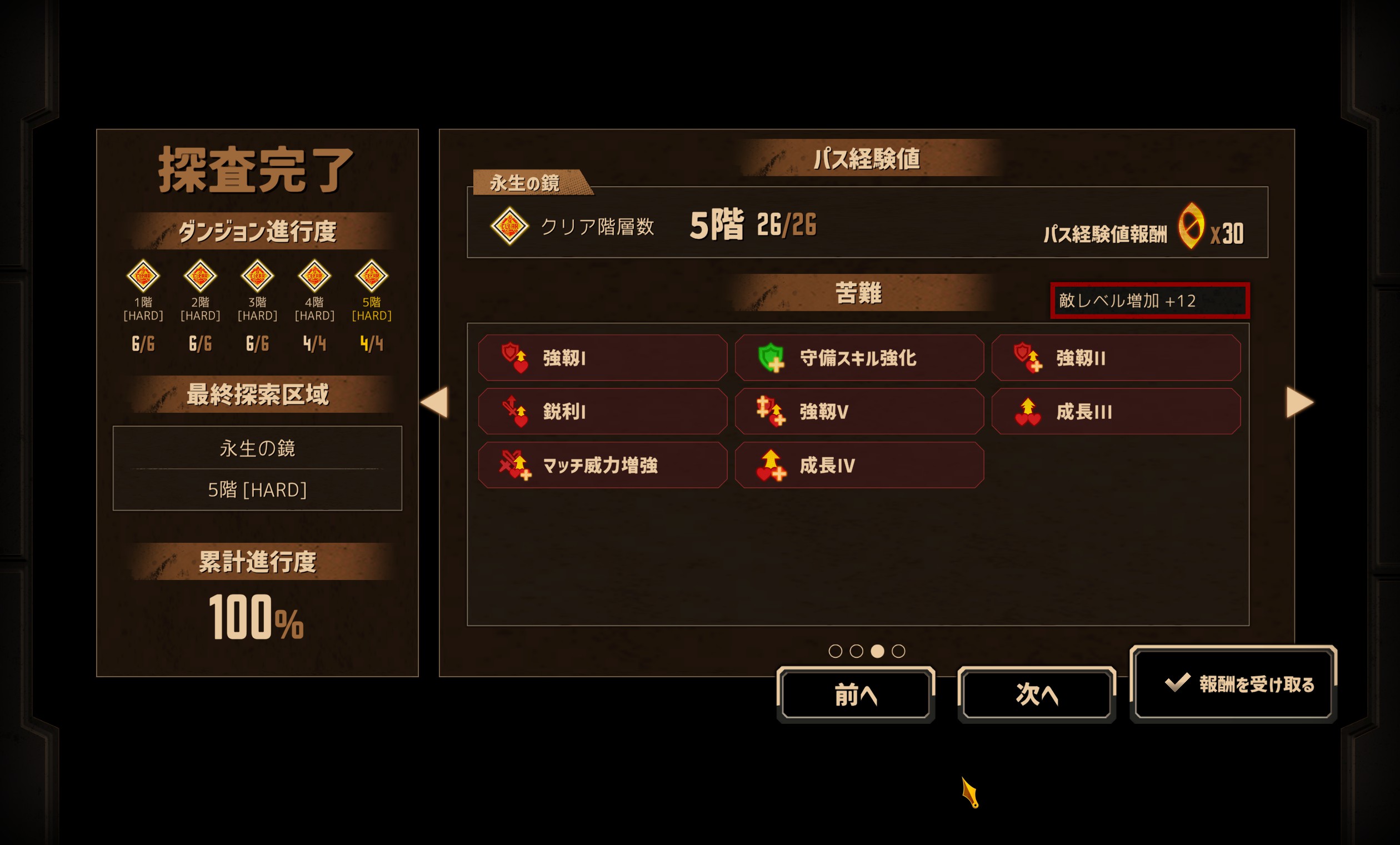Click the マッチ威力増強 icon

[516, 465]
